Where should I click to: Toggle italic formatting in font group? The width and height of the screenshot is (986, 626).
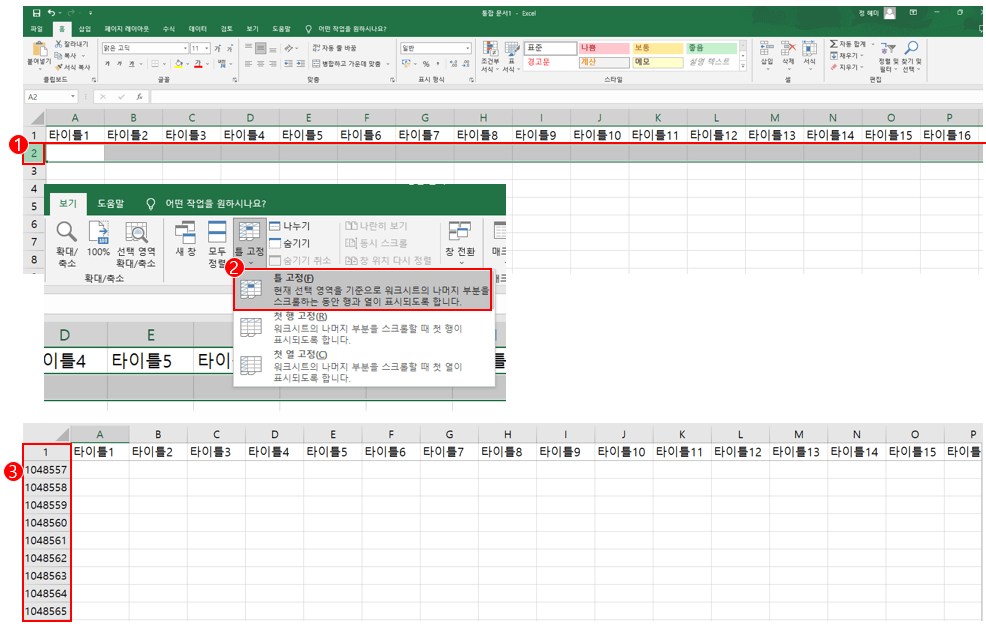tap(119, 63)
